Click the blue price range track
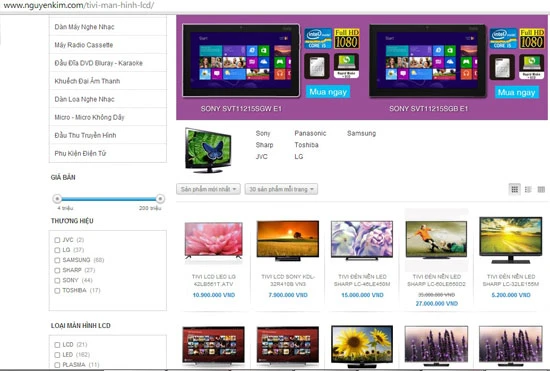This screenshot has height=371, width=550. click(108, 199)
